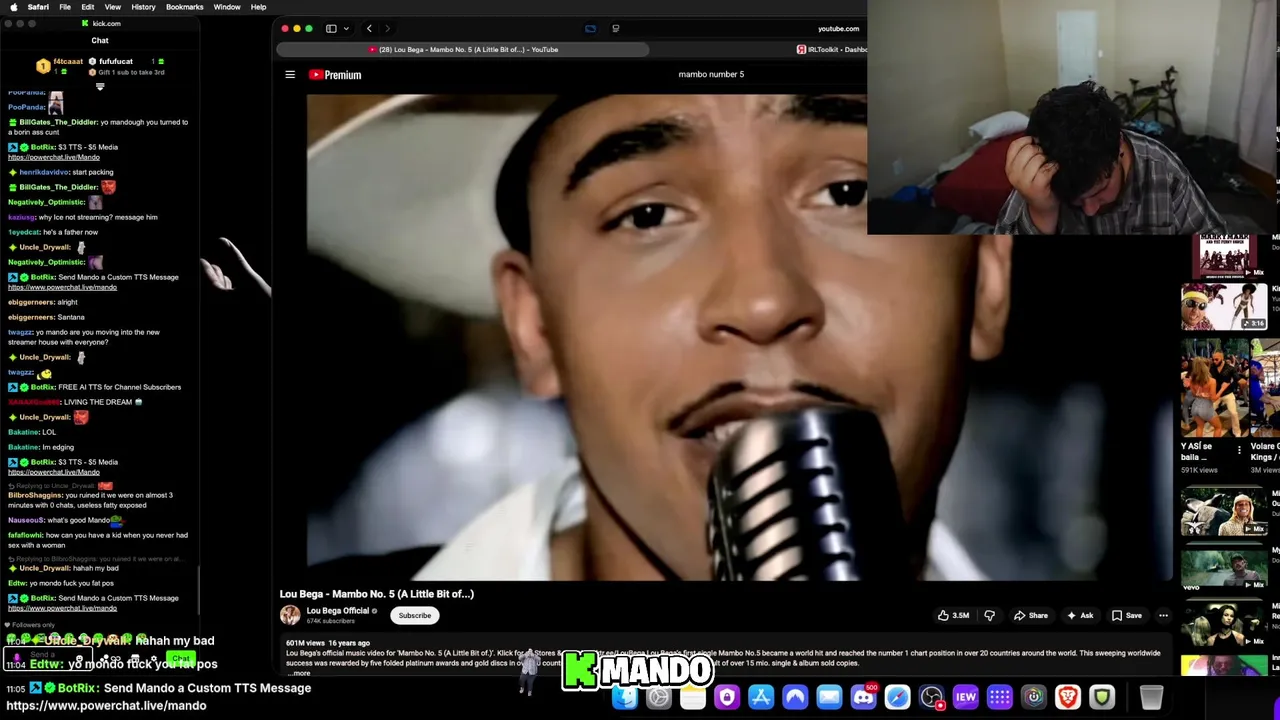Go forward in Safari history
Image resolution: width=1280 pixels, height=720 pixels.
pos(387,29)
